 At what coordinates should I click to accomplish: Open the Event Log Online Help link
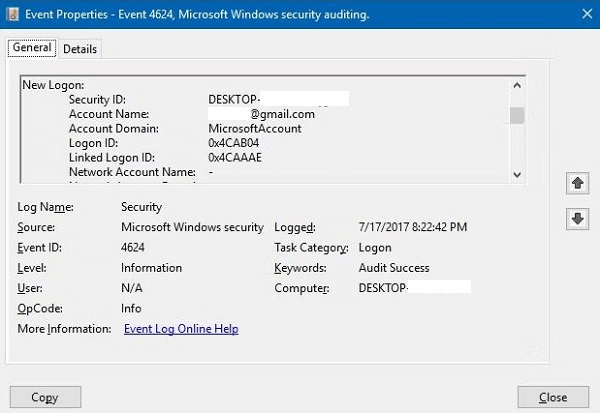pos(181,329)
